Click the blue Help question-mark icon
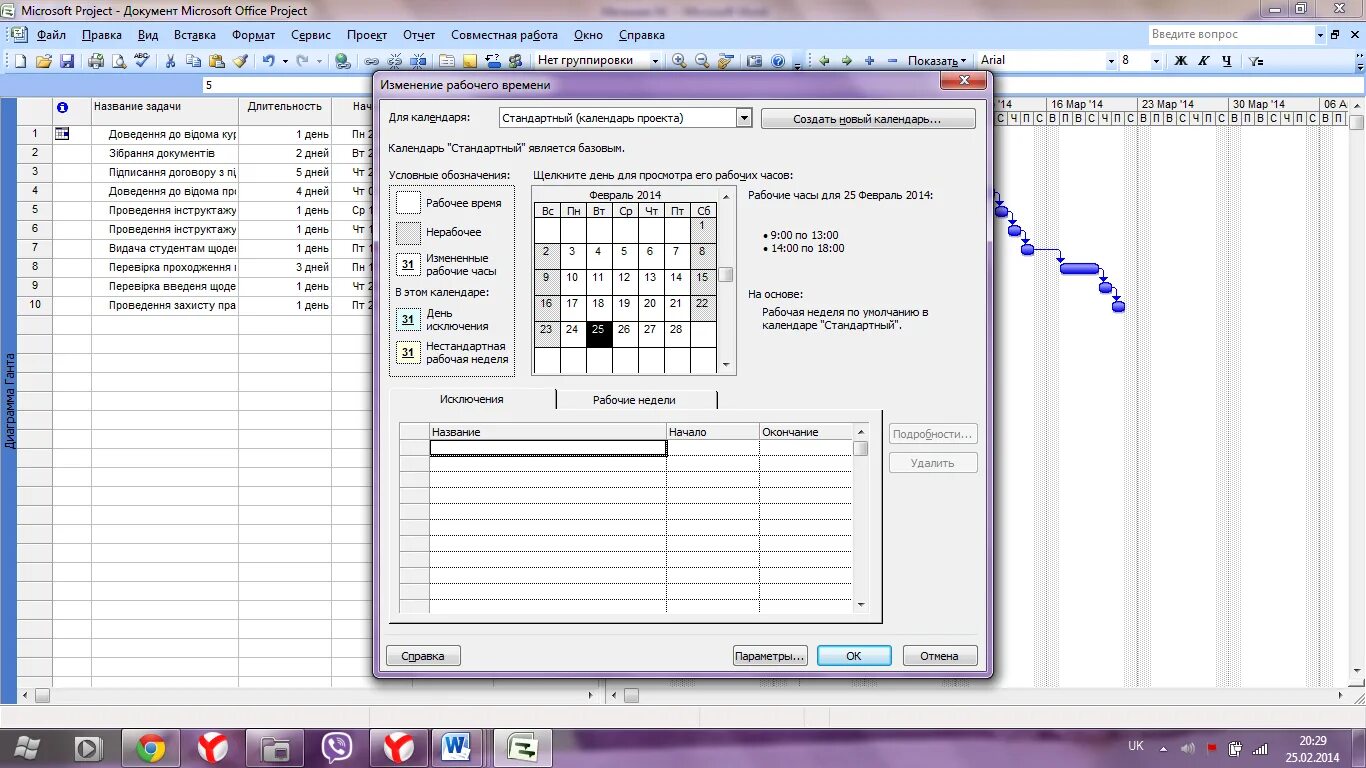The image size is (1366, 768). click(778, 61)
